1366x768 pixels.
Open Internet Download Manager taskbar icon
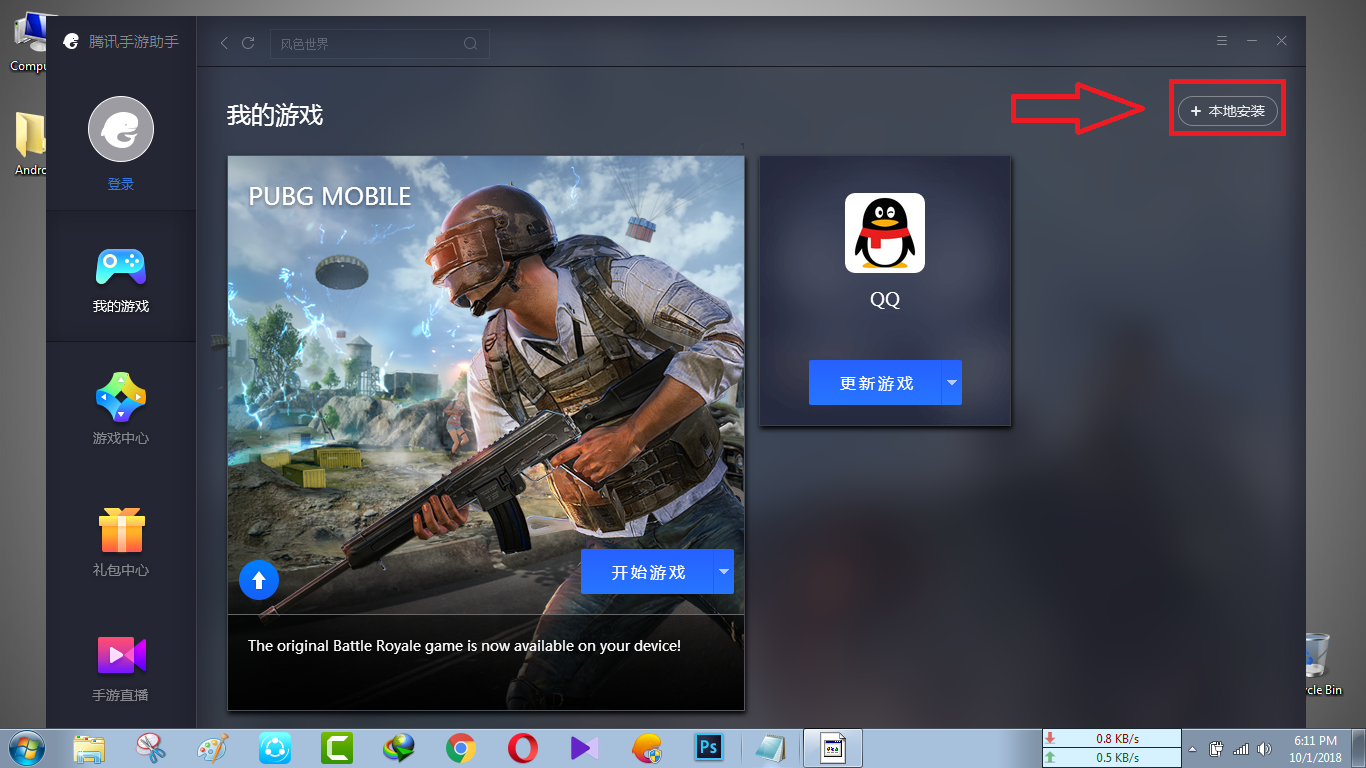[399, 748]
